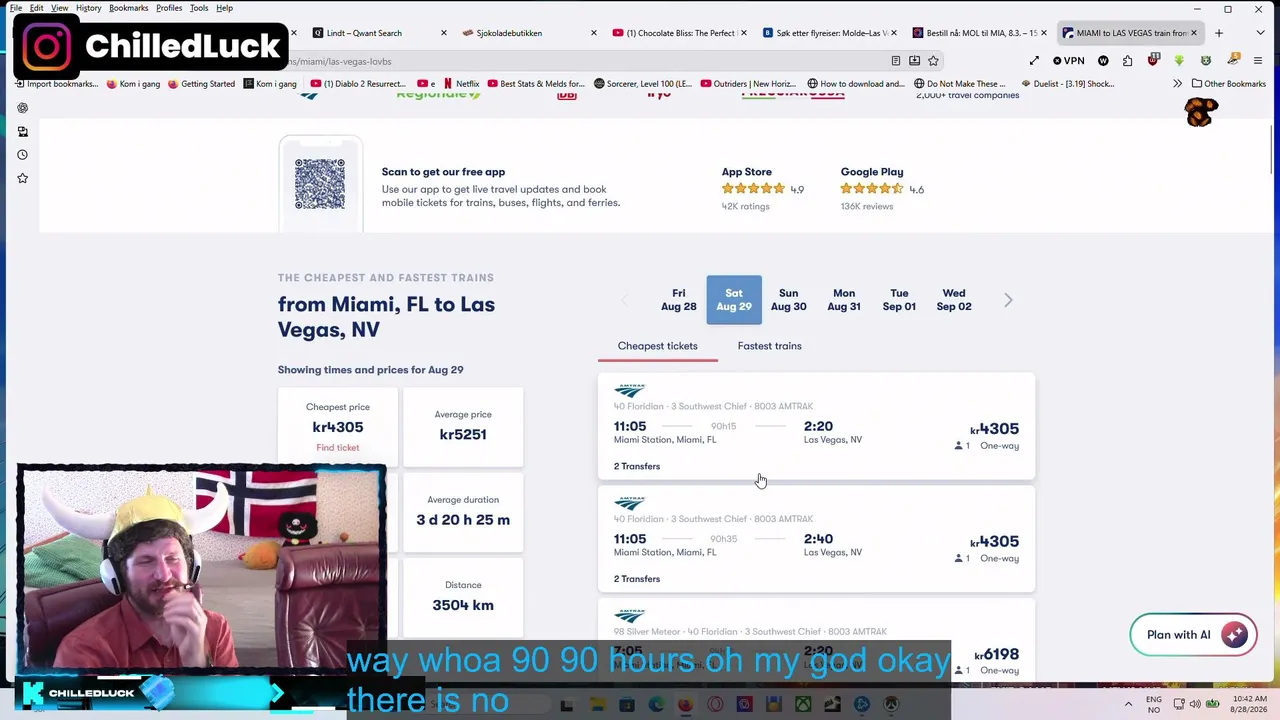
Task: Open the Plan with AI button
Action: 1193,635
